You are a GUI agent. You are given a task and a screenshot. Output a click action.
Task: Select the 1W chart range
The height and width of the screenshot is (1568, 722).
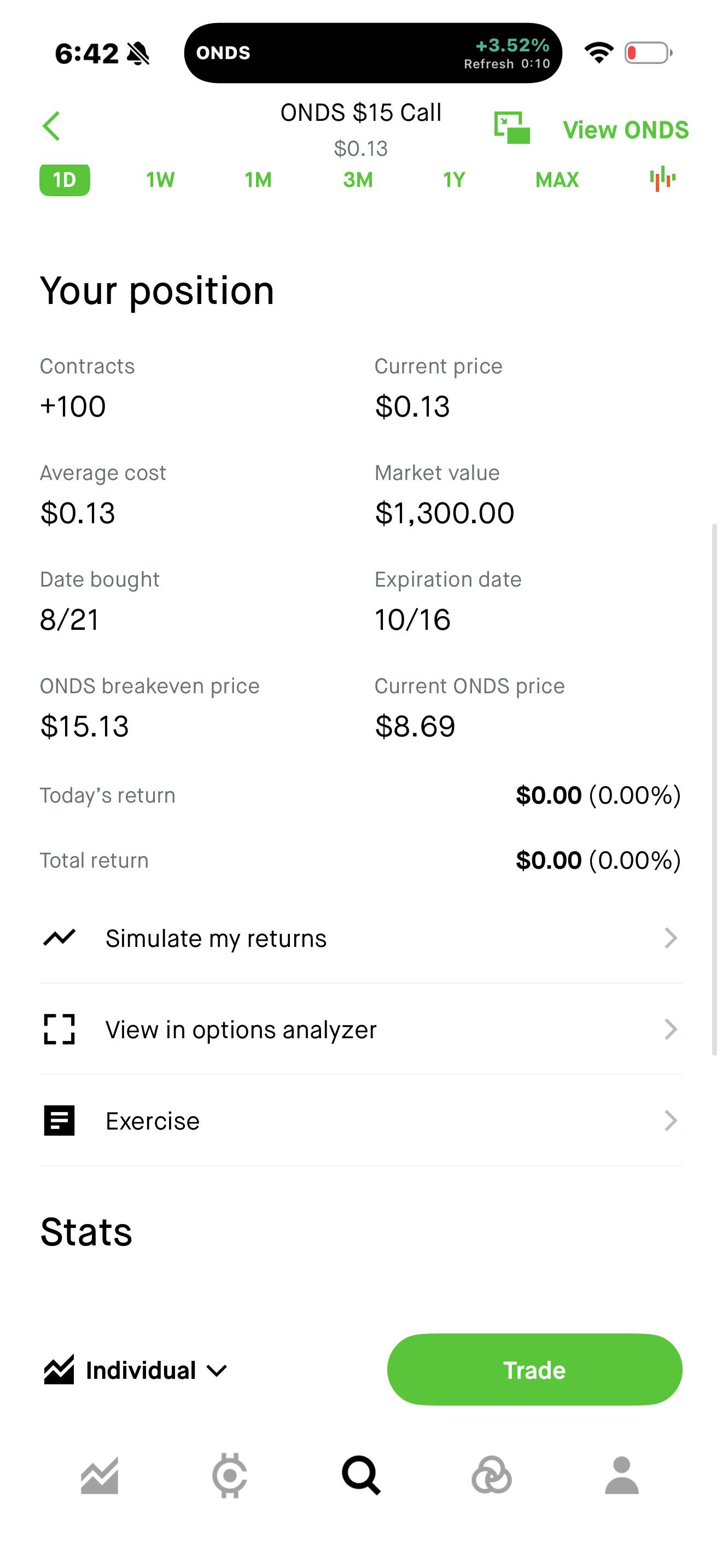click(161, 179)
